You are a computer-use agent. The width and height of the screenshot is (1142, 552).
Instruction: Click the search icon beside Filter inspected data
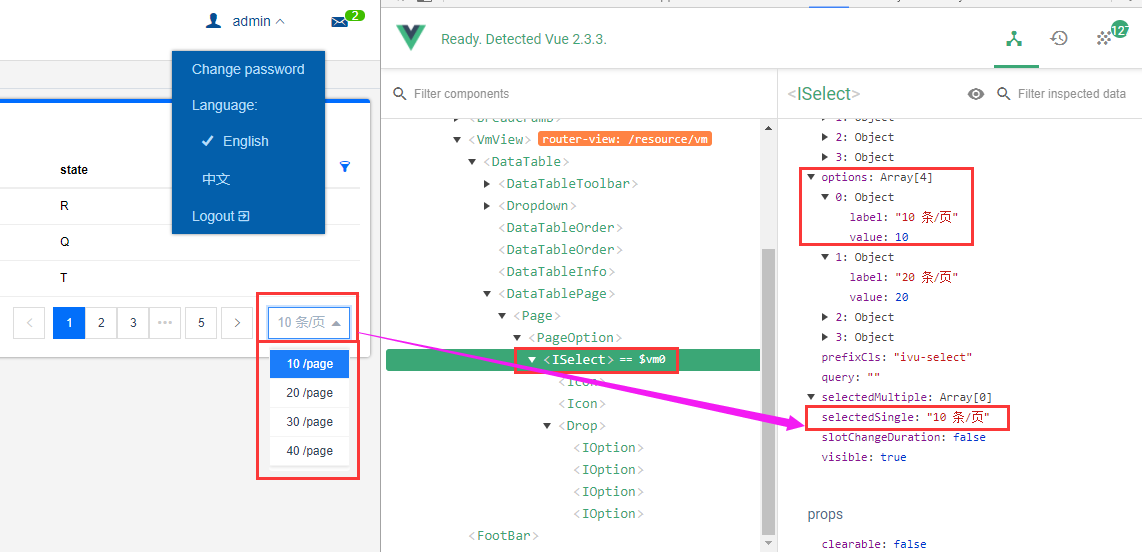coord(1004,93)
